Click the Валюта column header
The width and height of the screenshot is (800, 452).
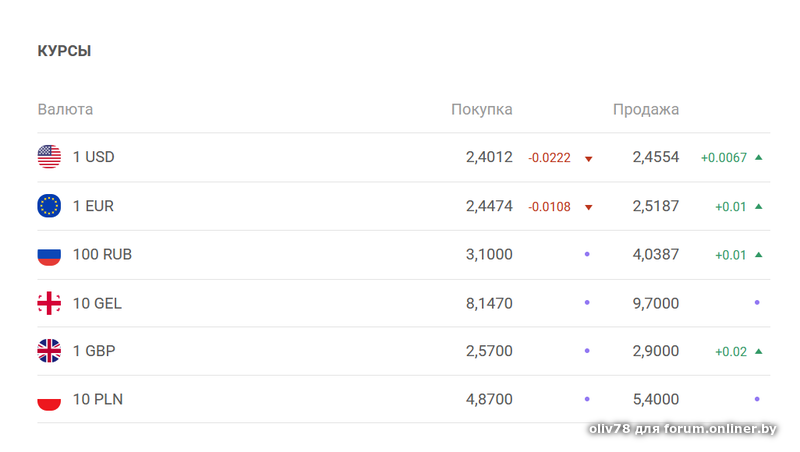click(x=65, y=109)
